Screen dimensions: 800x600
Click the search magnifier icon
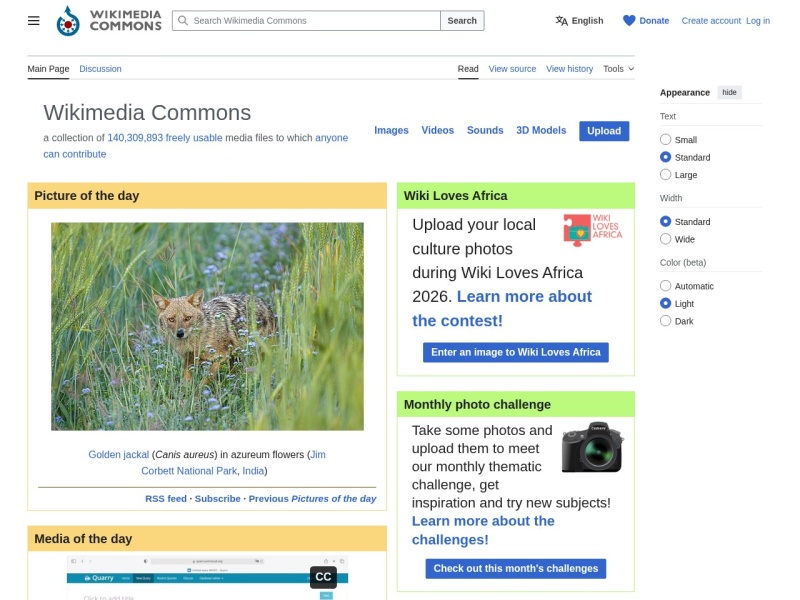(183, 20)
